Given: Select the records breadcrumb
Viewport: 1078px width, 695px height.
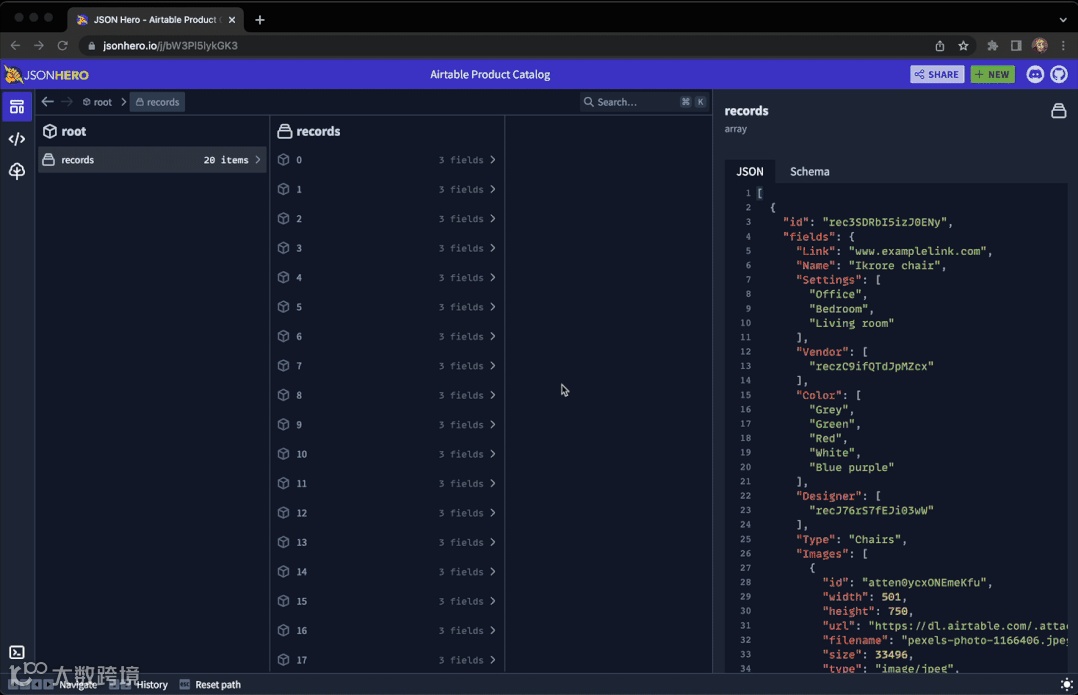Looking at the screenshot, I should pyautogui.click(x=157, y=102).
